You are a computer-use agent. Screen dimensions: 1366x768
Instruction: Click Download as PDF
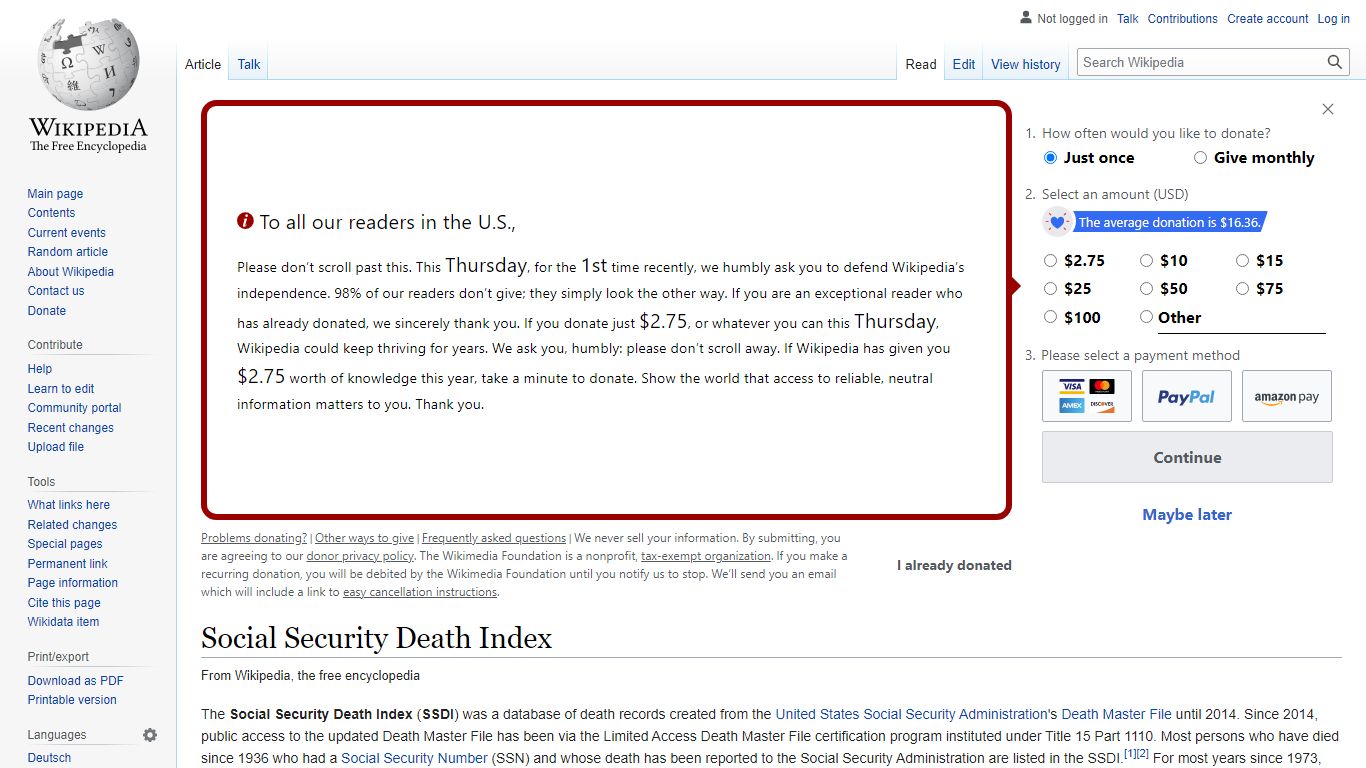point(76,681)
